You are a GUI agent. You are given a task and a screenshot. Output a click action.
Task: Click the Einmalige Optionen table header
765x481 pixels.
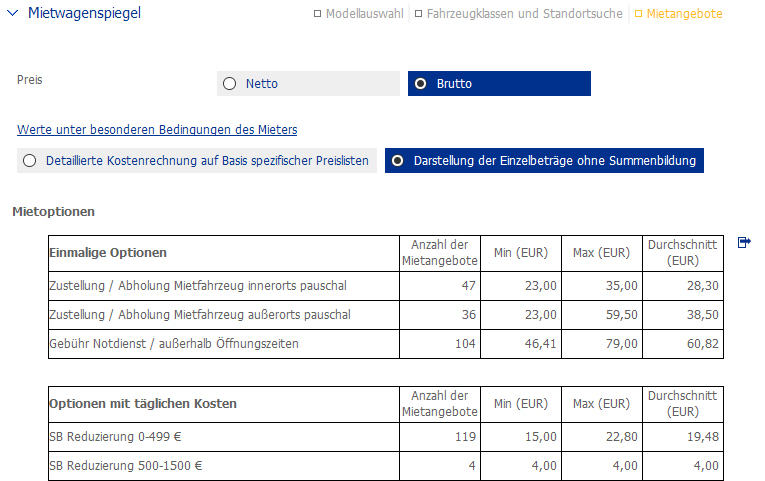point(108,253)
